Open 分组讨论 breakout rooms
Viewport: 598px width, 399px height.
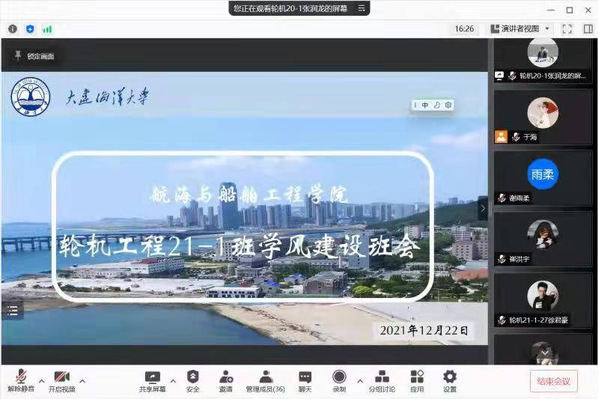click(x=381, y=381)
